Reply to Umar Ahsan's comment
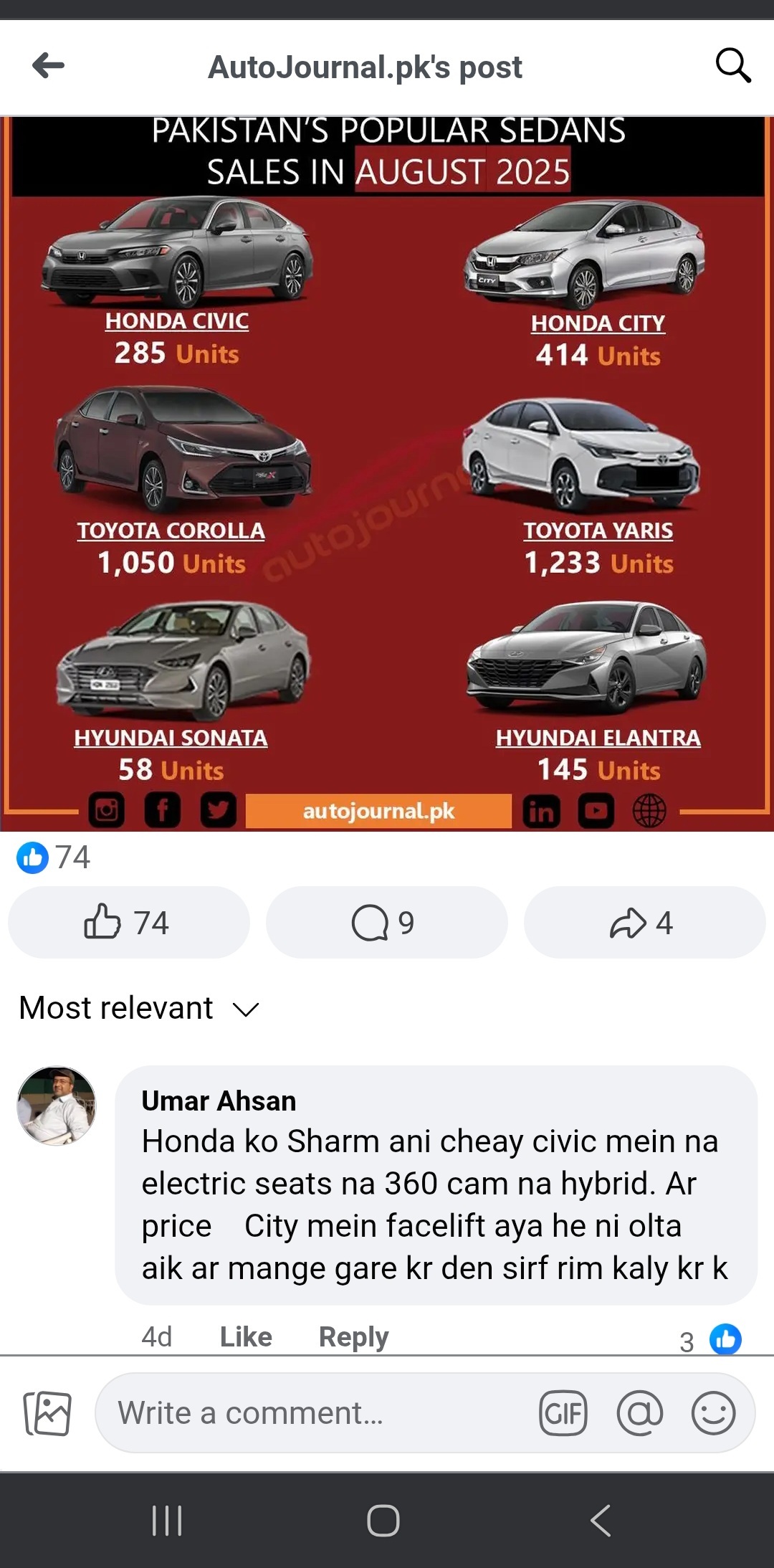 [353, 1336]
